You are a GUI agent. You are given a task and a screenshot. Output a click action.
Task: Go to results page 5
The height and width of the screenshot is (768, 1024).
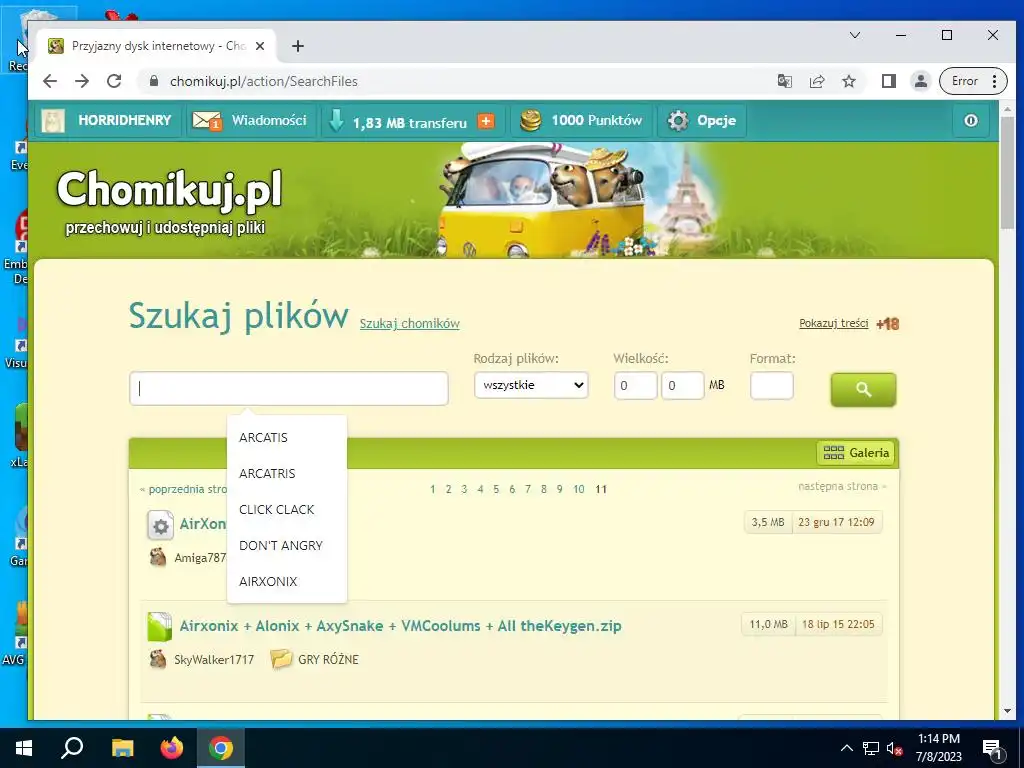pos(496,489)
